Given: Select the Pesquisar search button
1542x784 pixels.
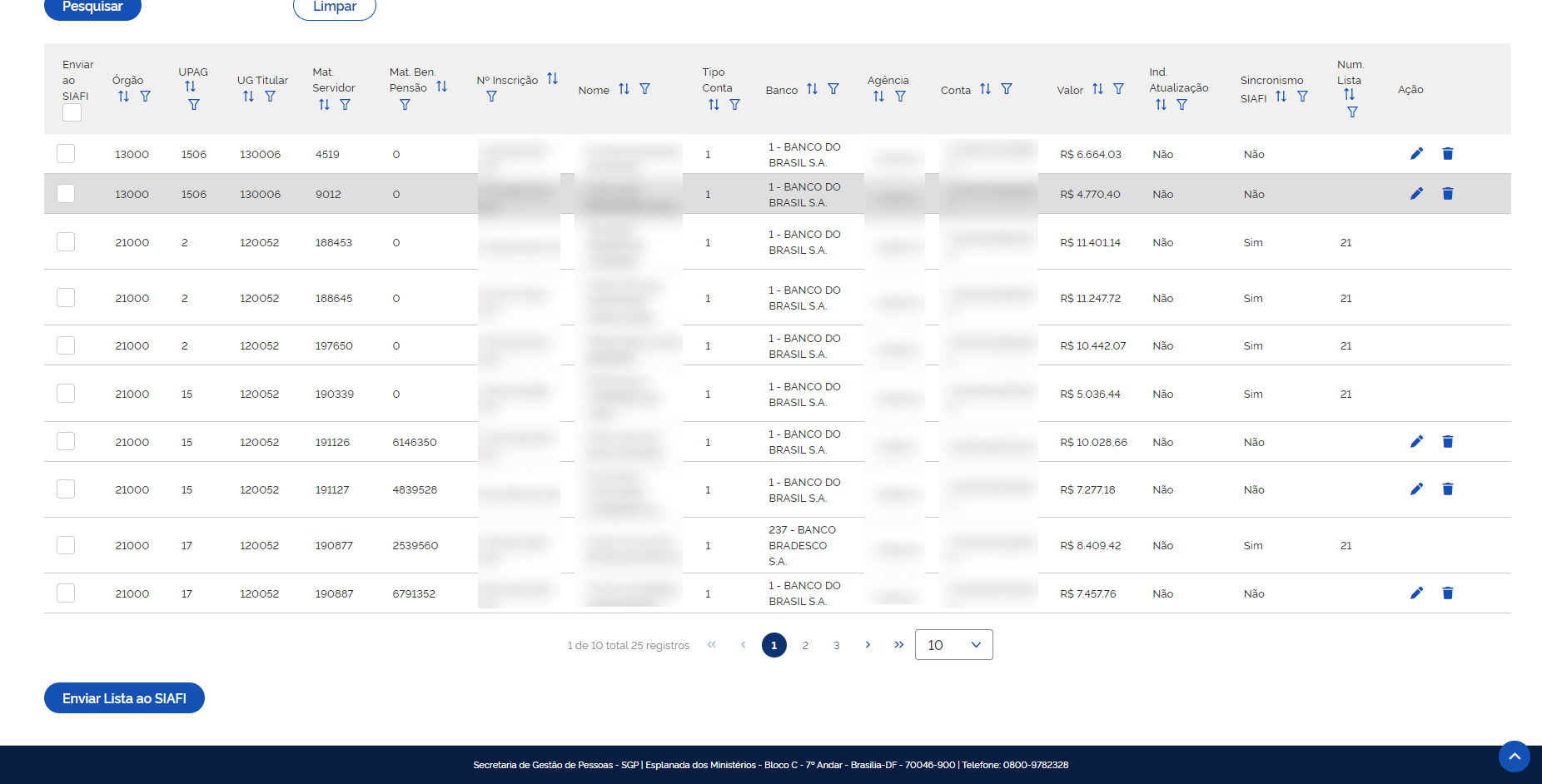Looking at the screenshot, I should point(92,4).
